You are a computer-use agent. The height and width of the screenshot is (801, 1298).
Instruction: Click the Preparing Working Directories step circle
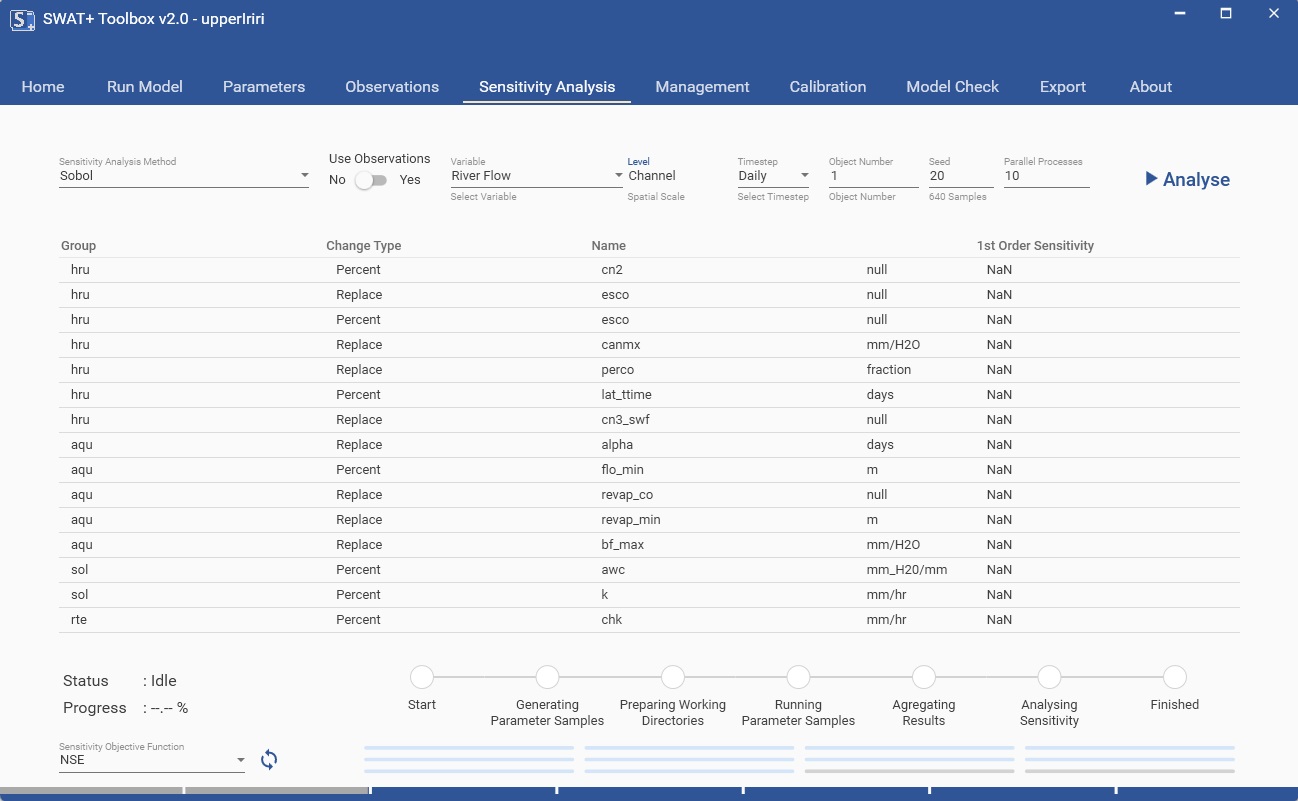click(673, 677)
